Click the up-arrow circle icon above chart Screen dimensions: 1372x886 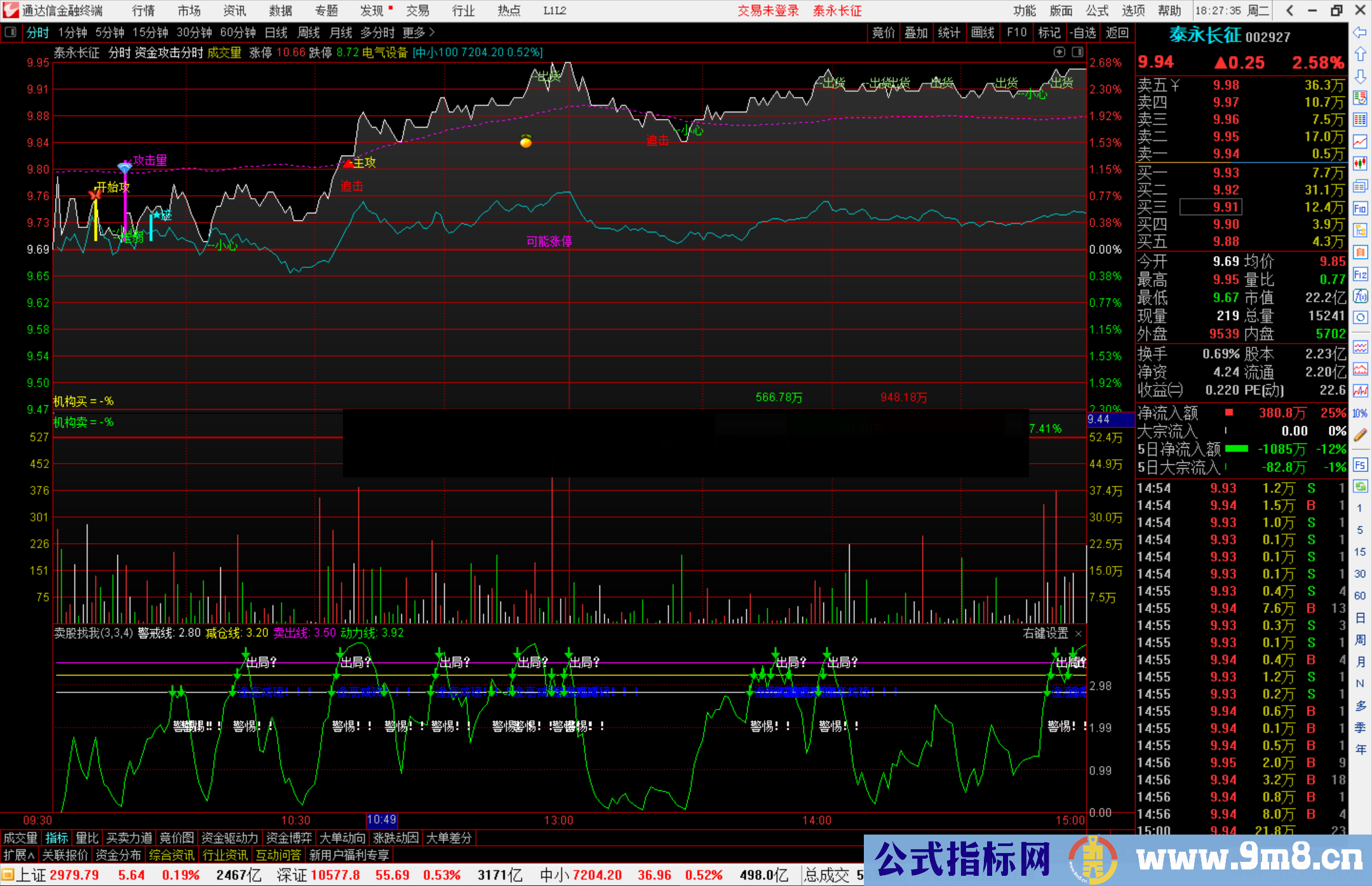(1059, 52)
